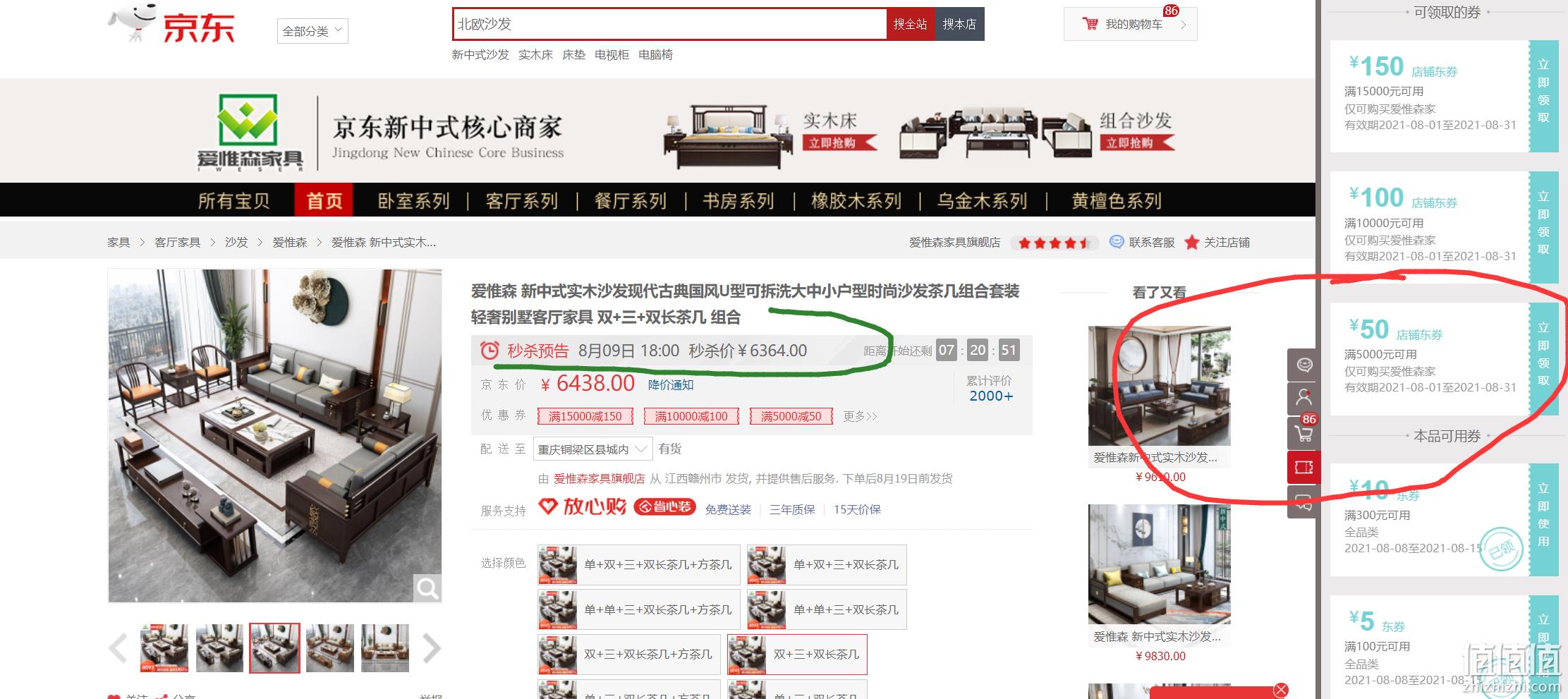Open the 全部分类 category dropdown

pos(312,31)
